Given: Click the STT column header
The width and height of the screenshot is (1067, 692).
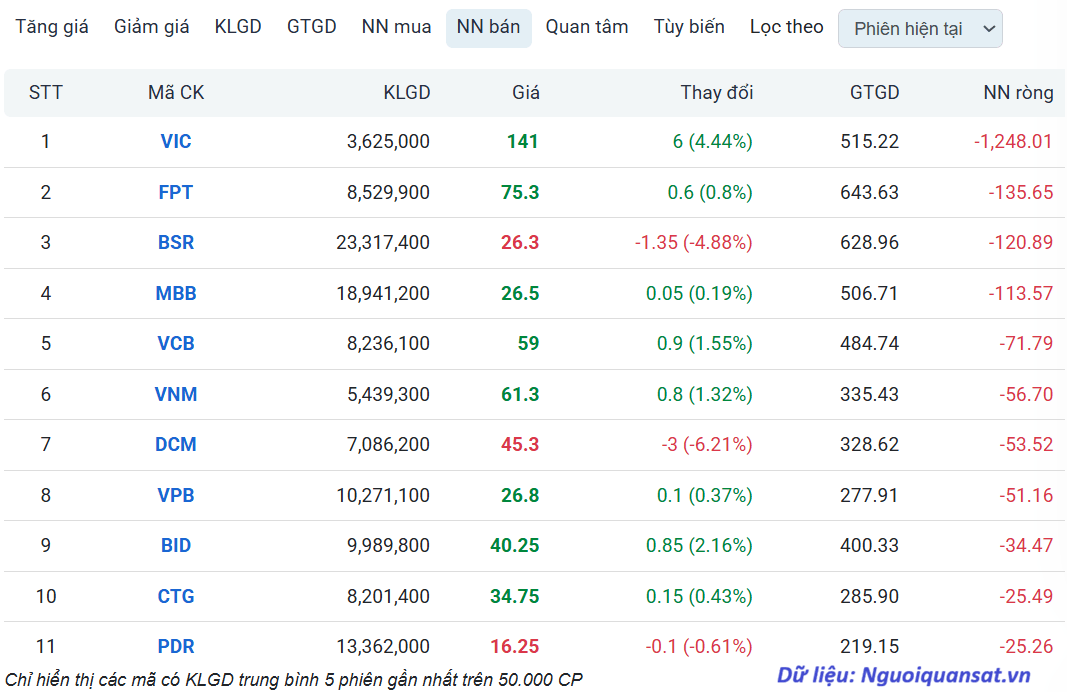Looking at the screenshot, I should (46, 93).
